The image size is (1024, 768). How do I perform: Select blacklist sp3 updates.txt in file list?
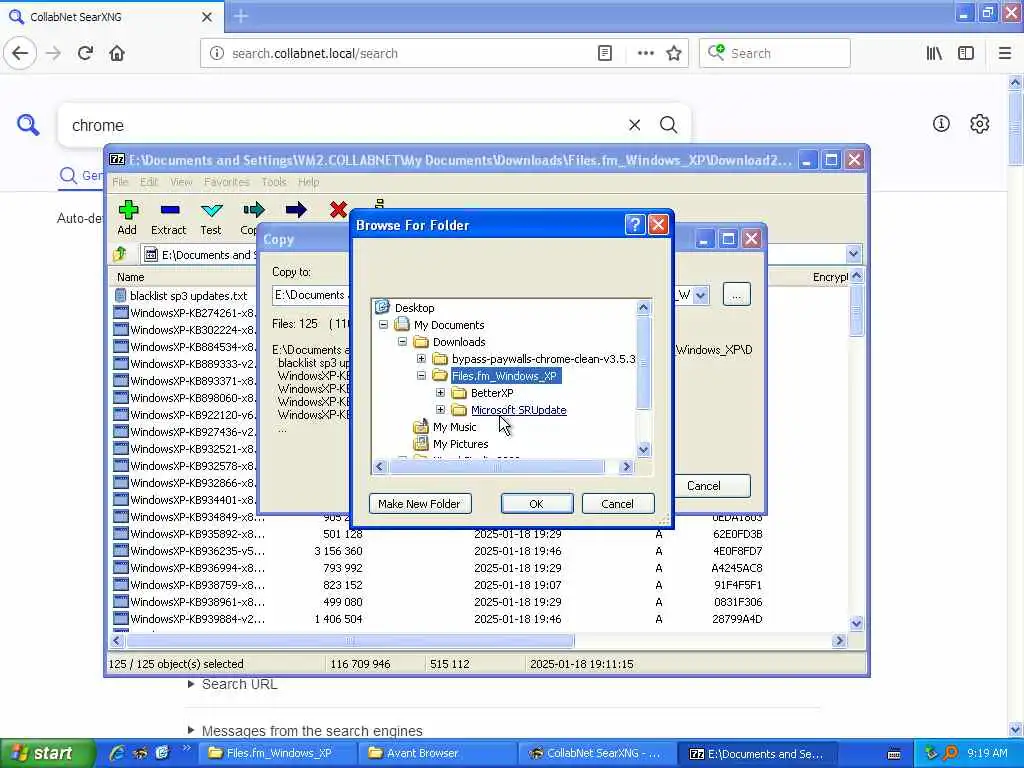point(188,295)
